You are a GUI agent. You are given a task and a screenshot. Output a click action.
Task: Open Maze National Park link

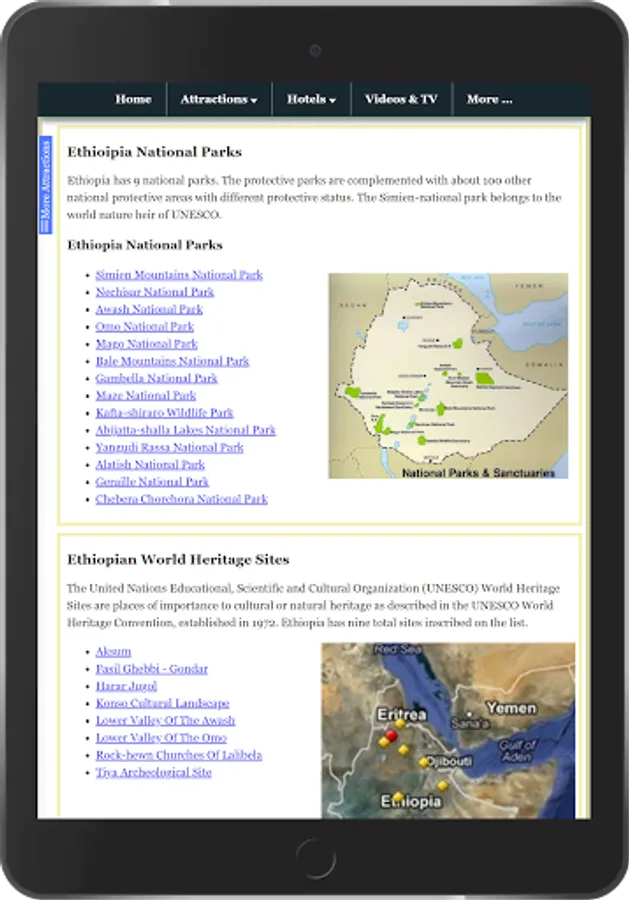146,395
